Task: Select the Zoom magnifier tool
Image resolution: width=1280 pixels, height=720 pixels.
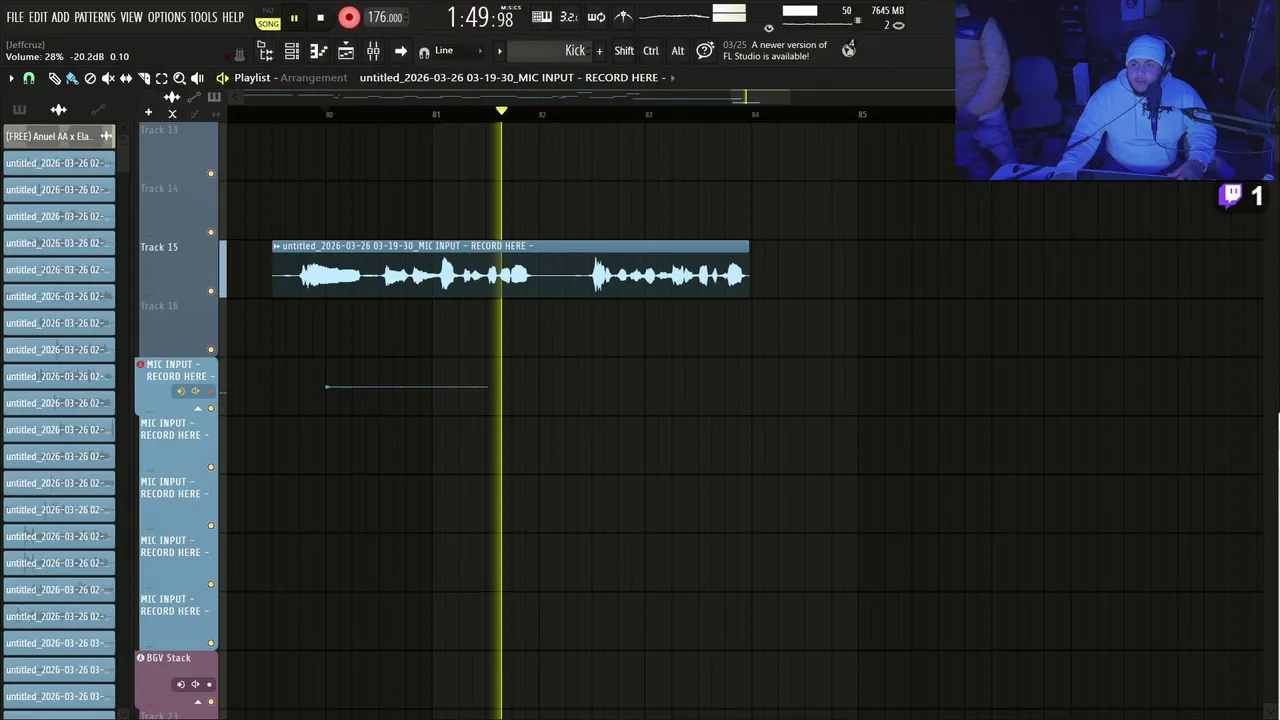Action: coord(179,78)
